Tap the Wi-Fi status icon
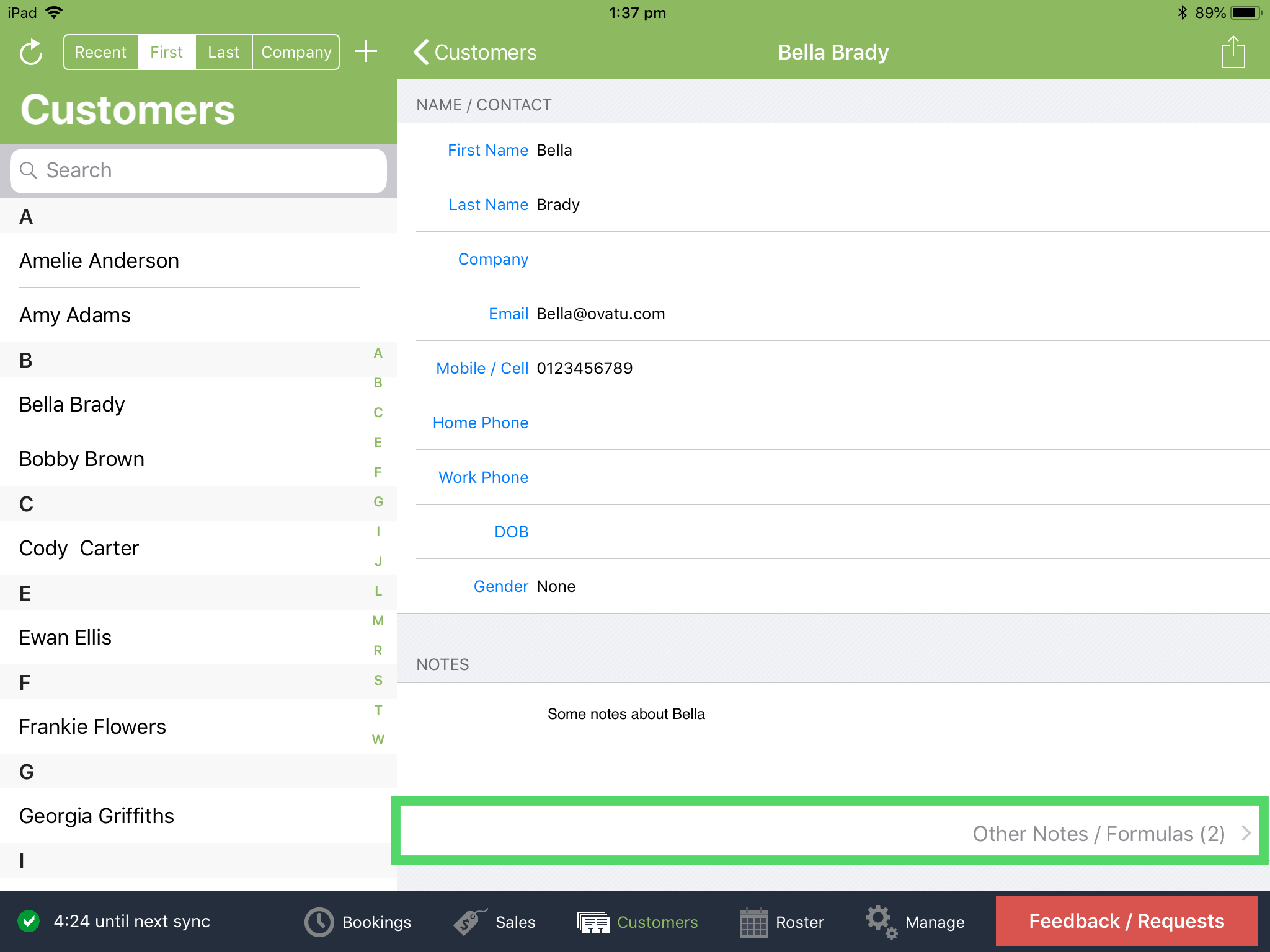The height and width of the screenshot is (952, 1270). [55, 12]
